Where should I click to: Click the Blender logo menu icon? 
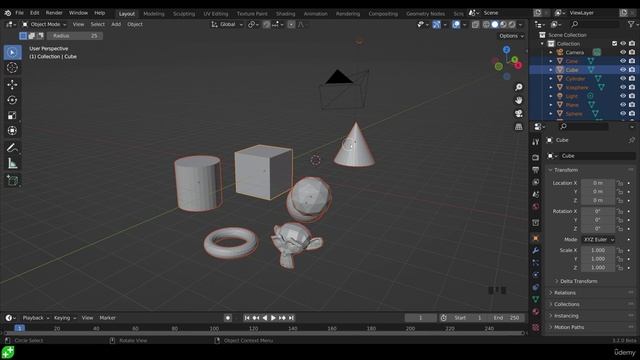(x=7, y=13)
